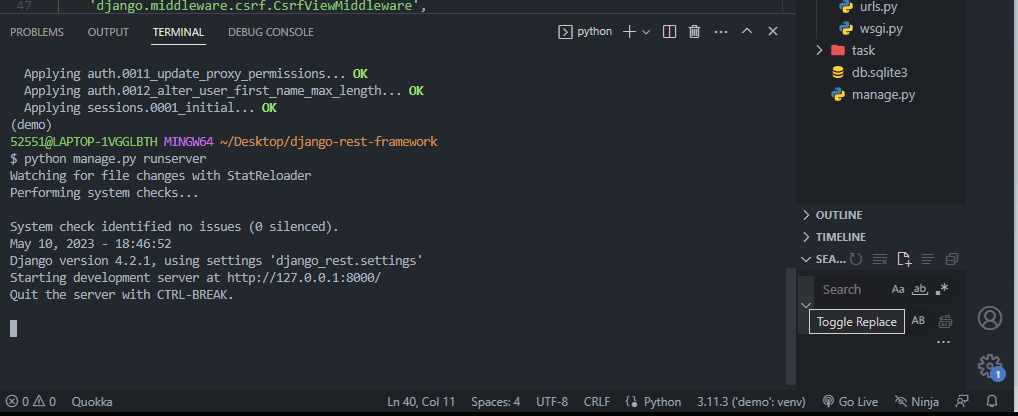Maximize panel size with the up chevron
This screenshot has height=416, width=1018.
pos(747,31)
